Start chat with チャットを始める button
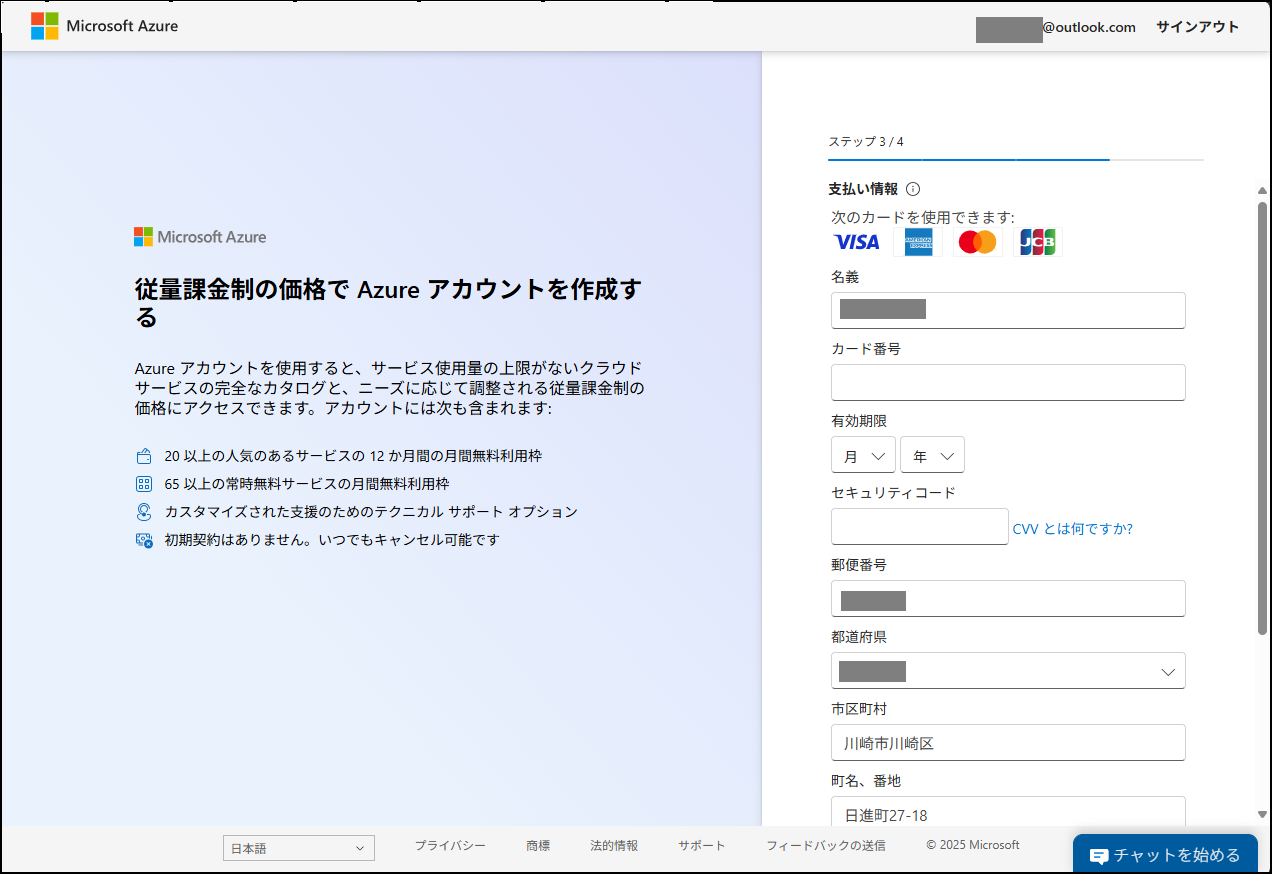 coord(1165,855)
